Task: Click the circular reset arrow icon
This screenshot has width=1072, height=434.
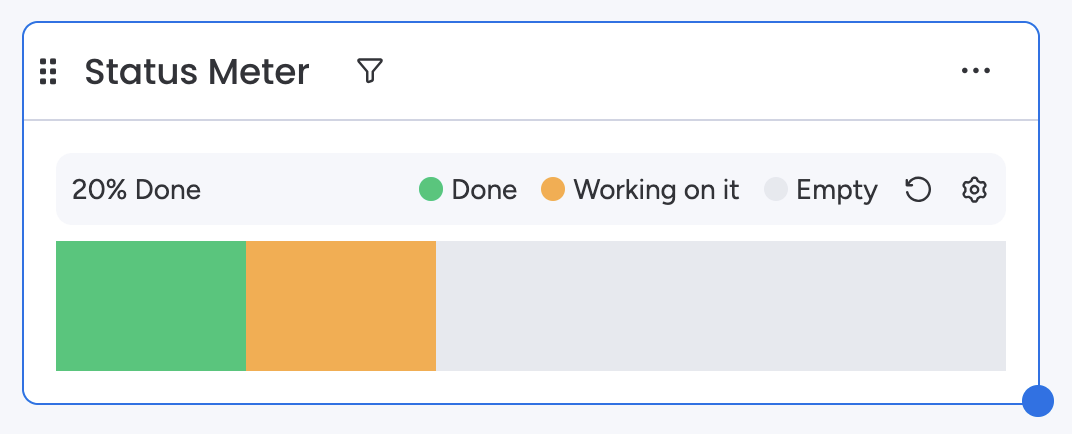Action: pyautogui.click(x=918, y=190)
